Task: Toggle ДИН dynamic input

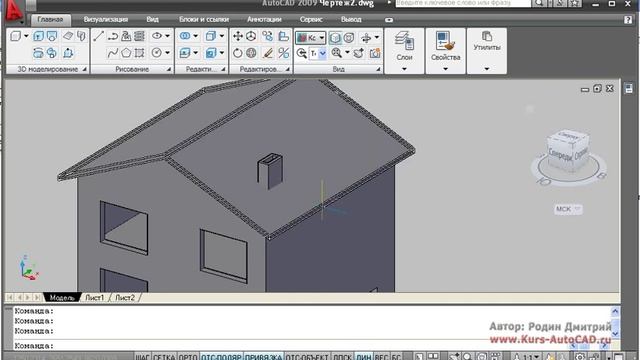Action: click(x=364, y=357)
